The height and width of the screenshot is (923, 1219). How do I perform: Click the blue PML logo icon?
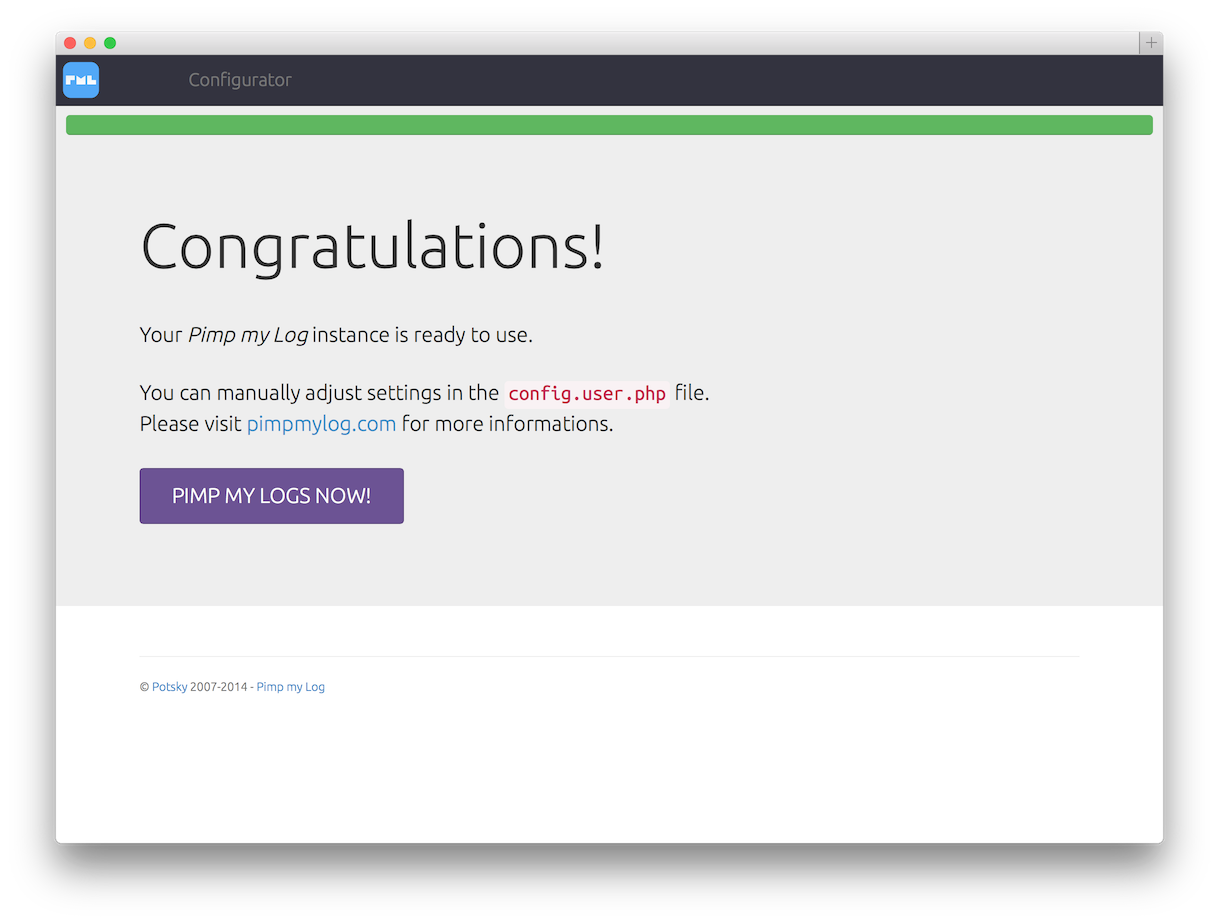point(81,80)
